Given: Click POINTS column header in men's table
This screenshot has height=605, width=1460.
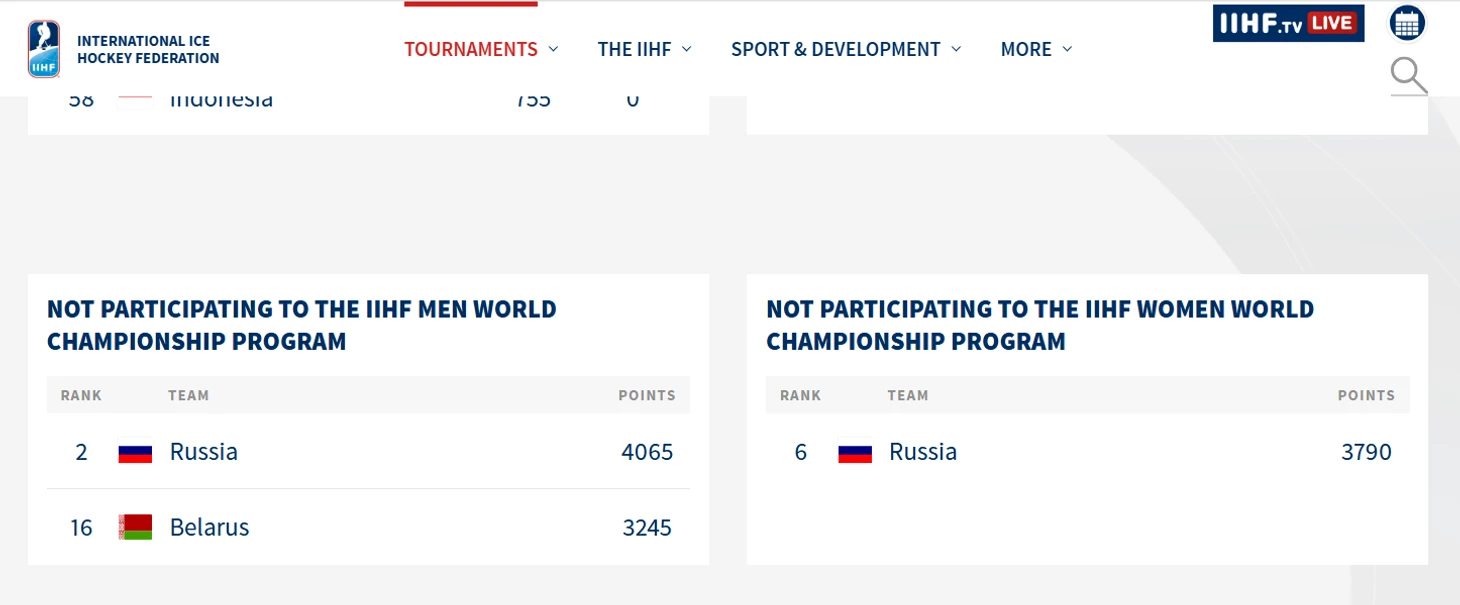Looking at the screenshot, I should click(647, 395).
